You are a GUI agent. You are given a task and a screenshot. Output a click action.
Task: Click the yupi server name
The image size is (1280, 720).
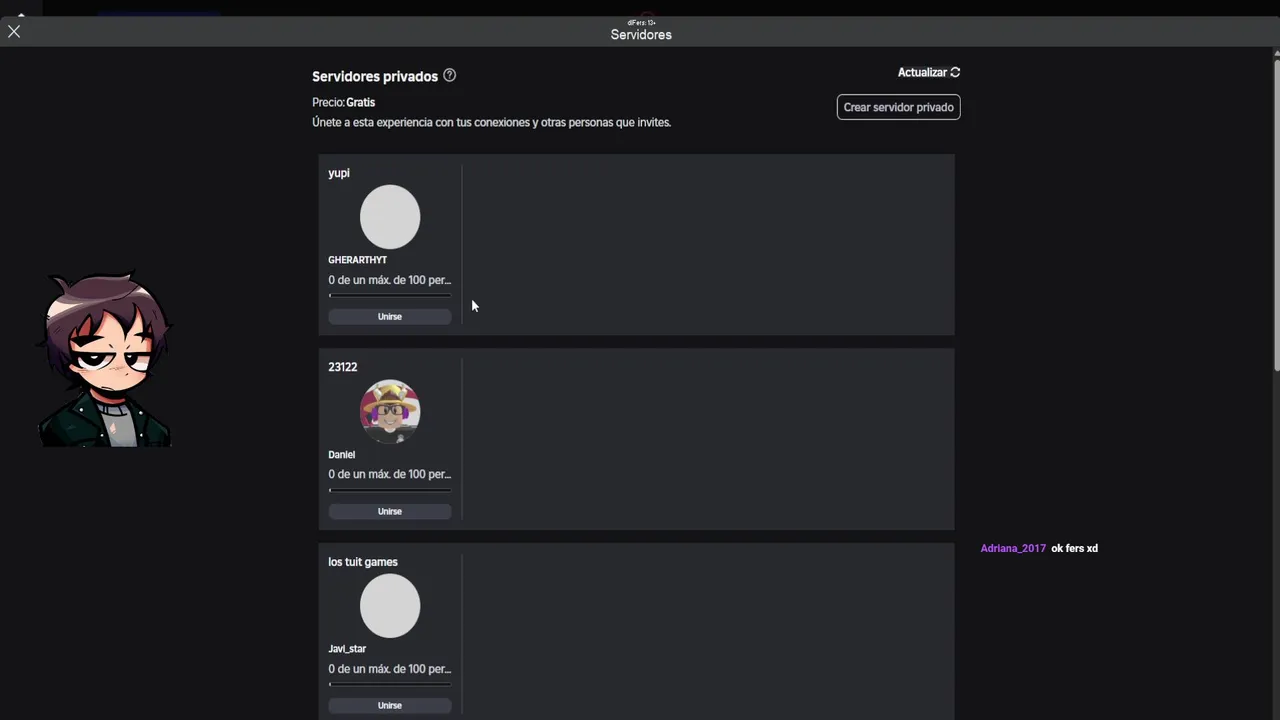[x=339, y=173]
